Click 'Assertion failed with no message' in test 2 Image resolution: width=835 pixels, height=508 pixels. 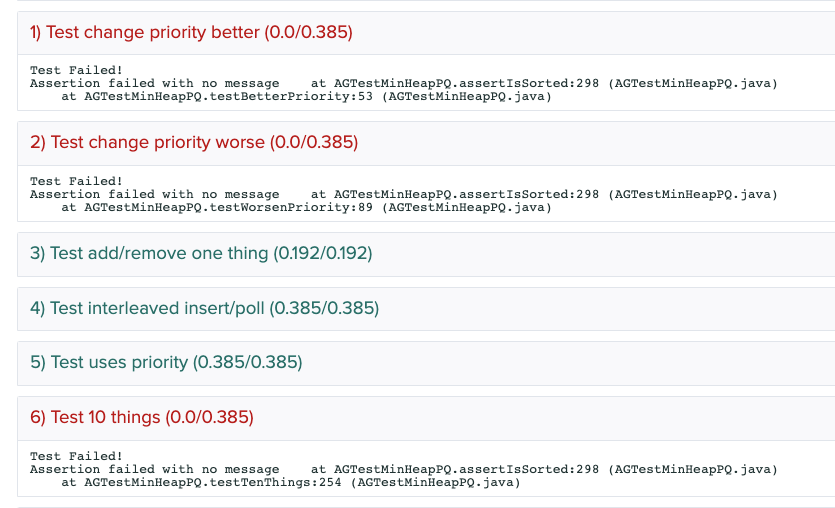[155, 194]
